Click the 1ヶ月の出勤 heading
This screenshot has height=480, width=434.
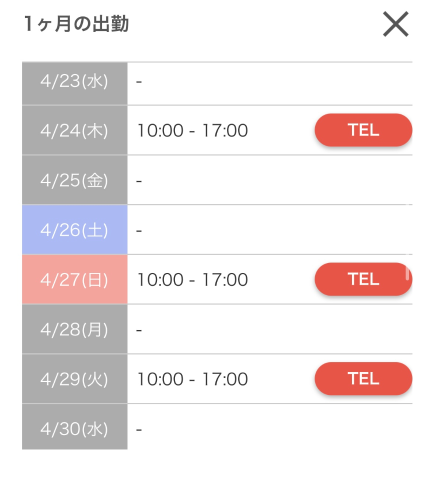[76, 24]
